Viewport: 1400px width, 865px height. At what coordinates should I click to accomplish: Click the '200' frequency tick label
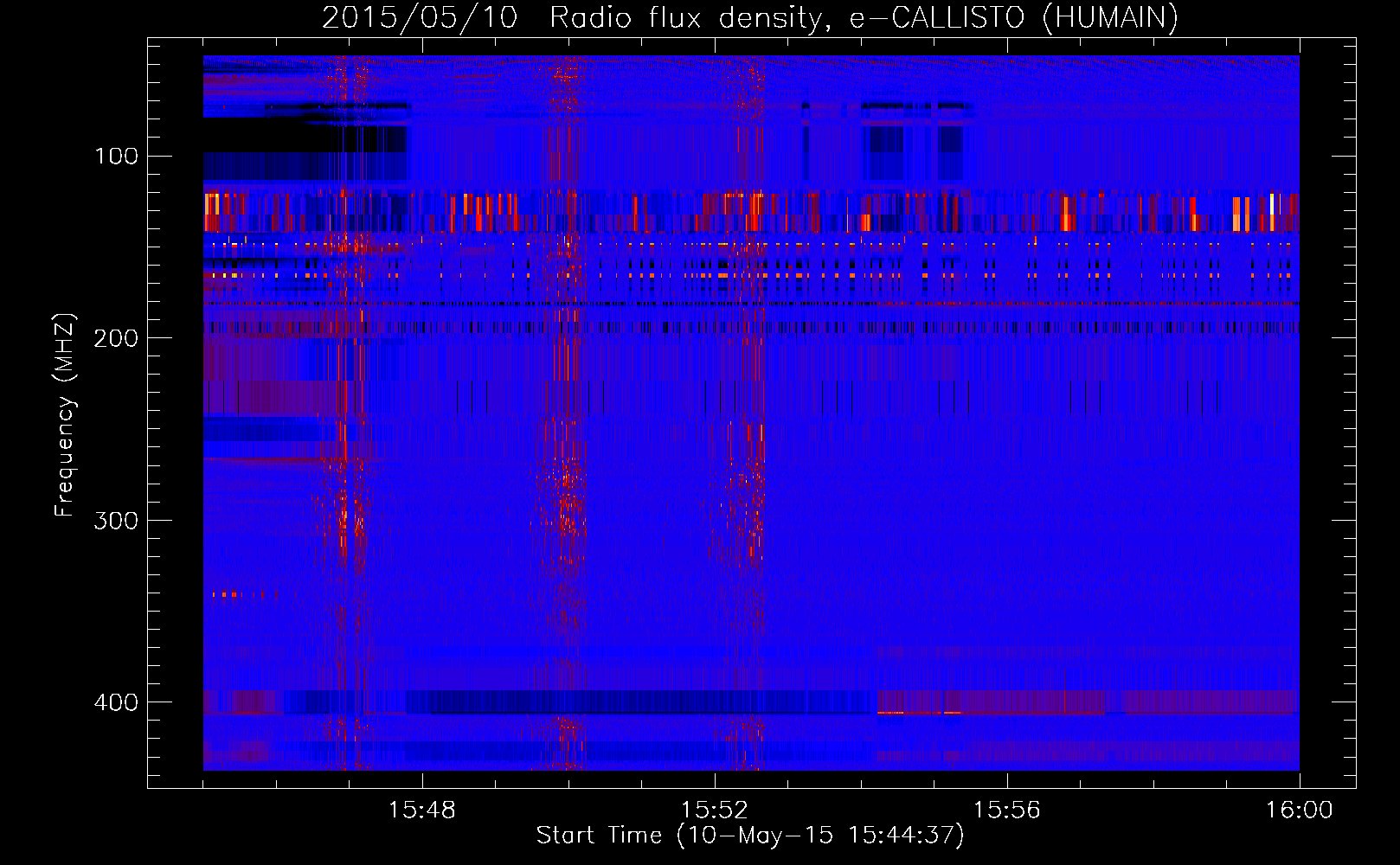[116, 338]
